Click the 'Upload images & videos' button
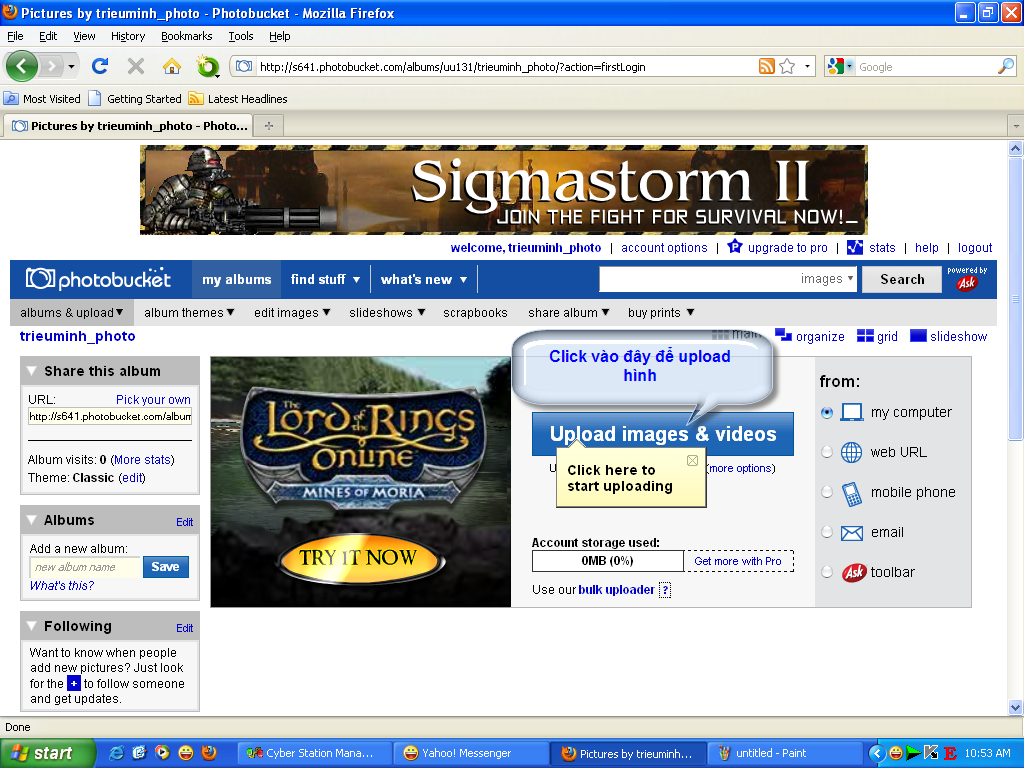1024x768 pixels. [x=663, y=434]
